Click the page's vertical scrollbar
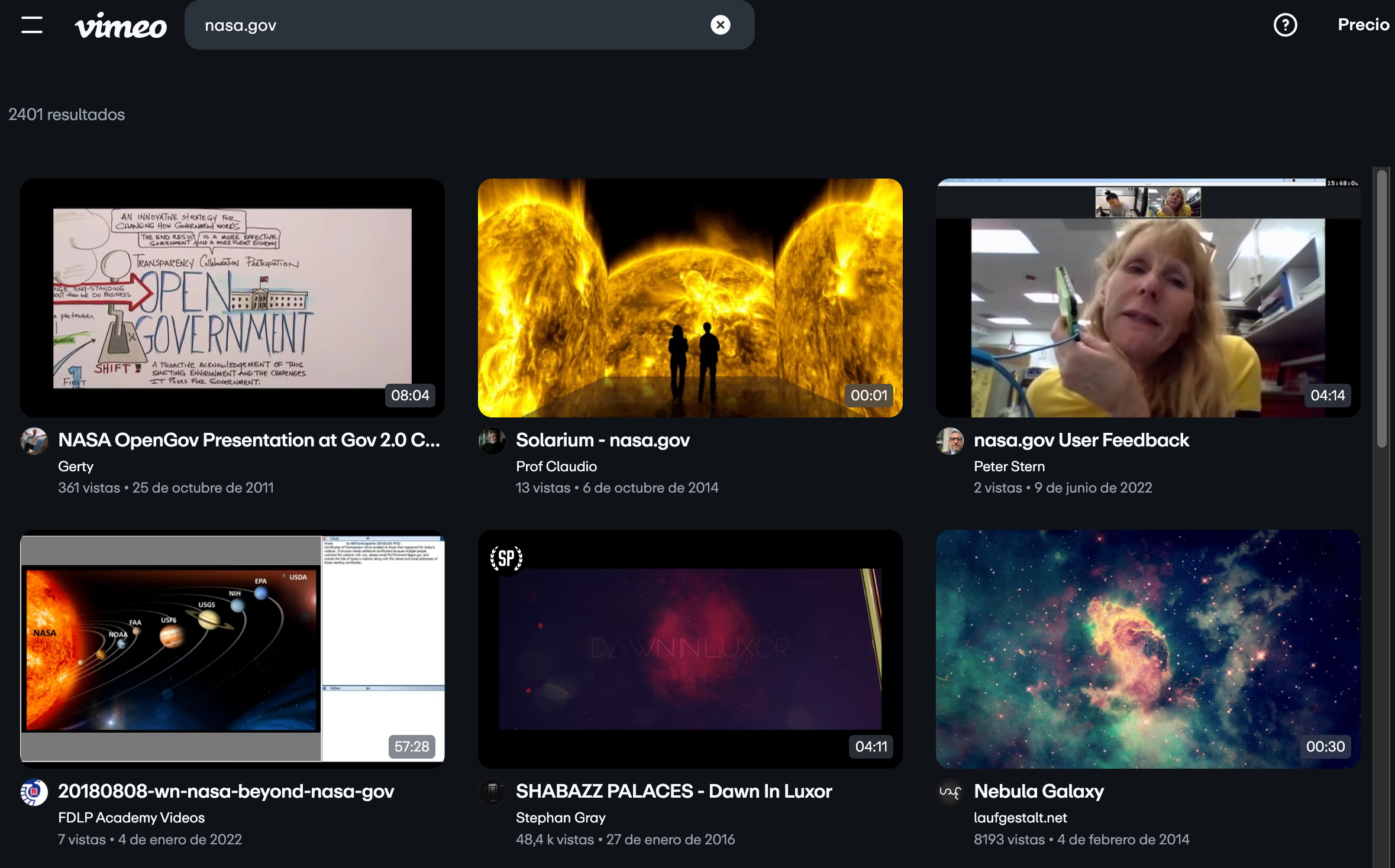1395x868 pixels. (x=1382, y=307)
